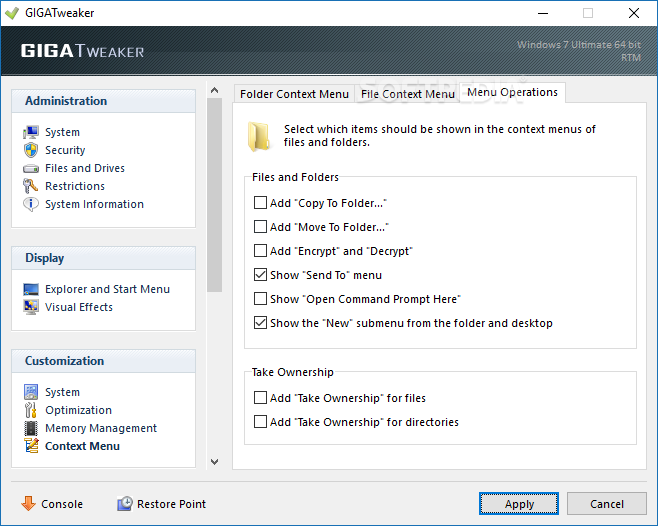Open Visual Effects section
Screen dimensions: 658x526
(x=79, y=307)
